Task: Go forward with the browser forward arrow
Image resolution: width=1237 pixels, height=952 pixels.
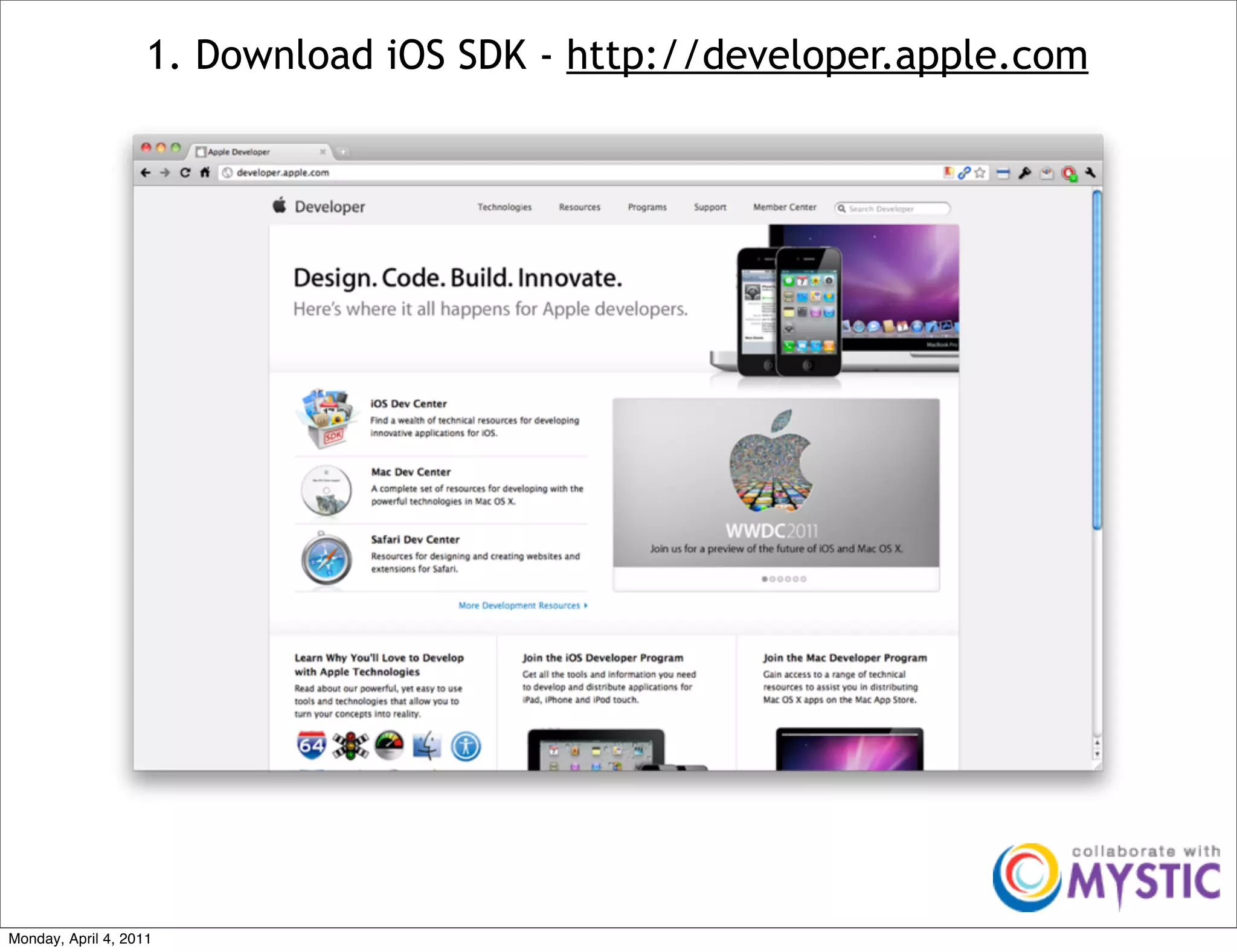Action: click(x=165, y=173)
